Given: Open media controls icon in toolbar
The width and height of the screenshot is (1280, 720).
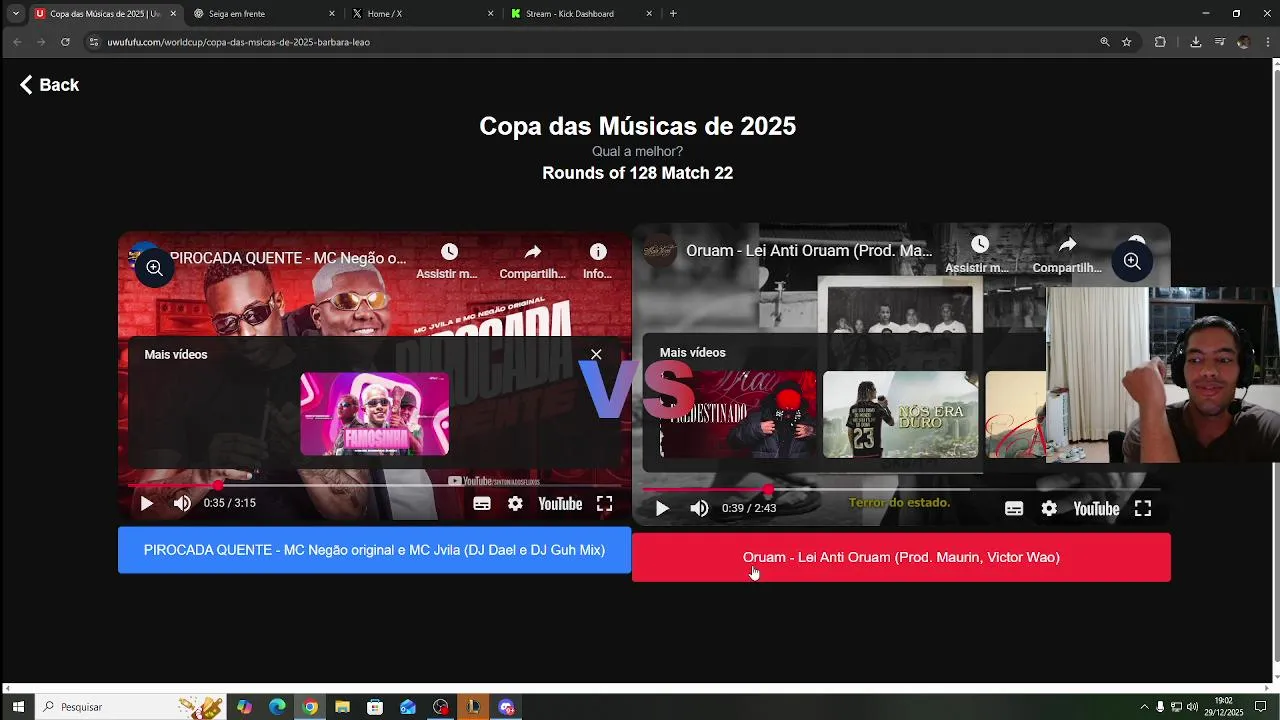Looking at the screenshot, I should [x=1220, y=42].
